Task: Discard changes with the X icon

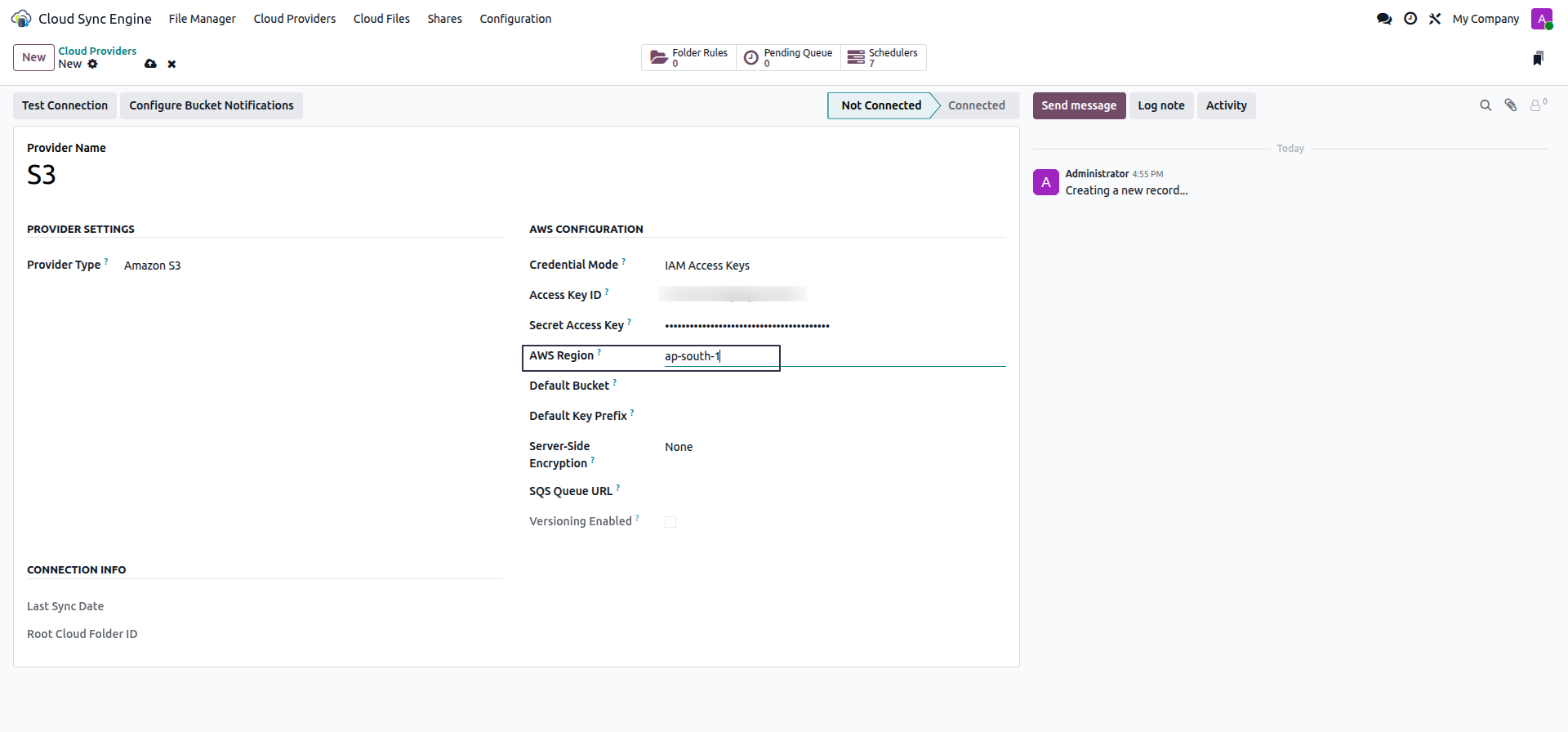Action: coord(171,64)
